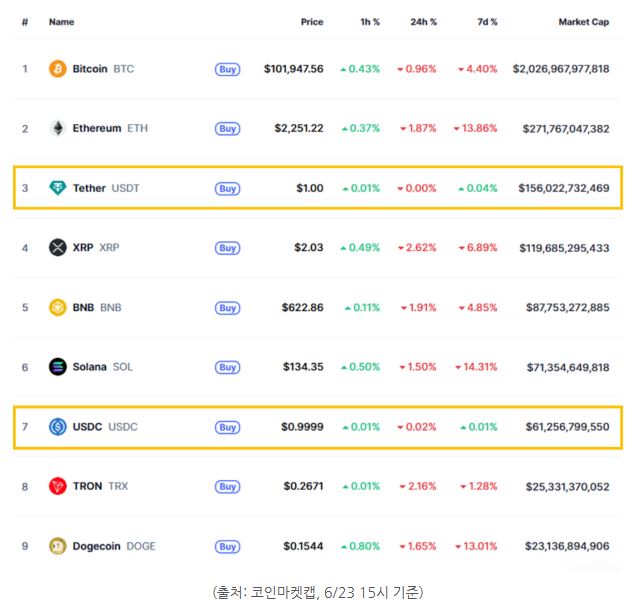Click the XRP black X icon
The width and height of the screenshot is (634, 603).
pyautogui.click(x=57, y=248)
